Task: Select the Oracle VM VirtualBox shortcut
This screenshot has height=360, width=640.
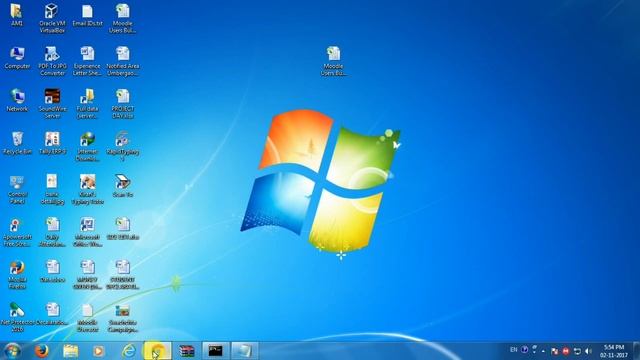Action: pyautogui.click(x=52, y=18)
